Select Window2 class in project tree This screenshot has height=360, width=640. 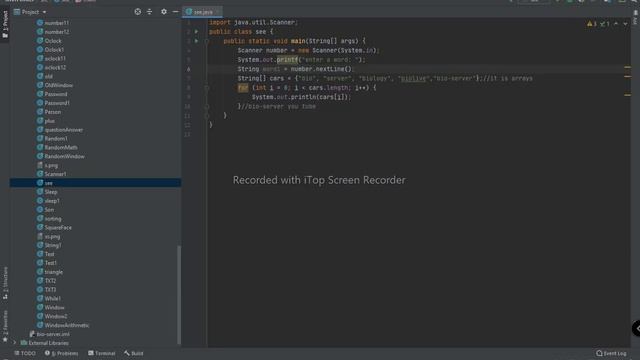tap(52, 316)
